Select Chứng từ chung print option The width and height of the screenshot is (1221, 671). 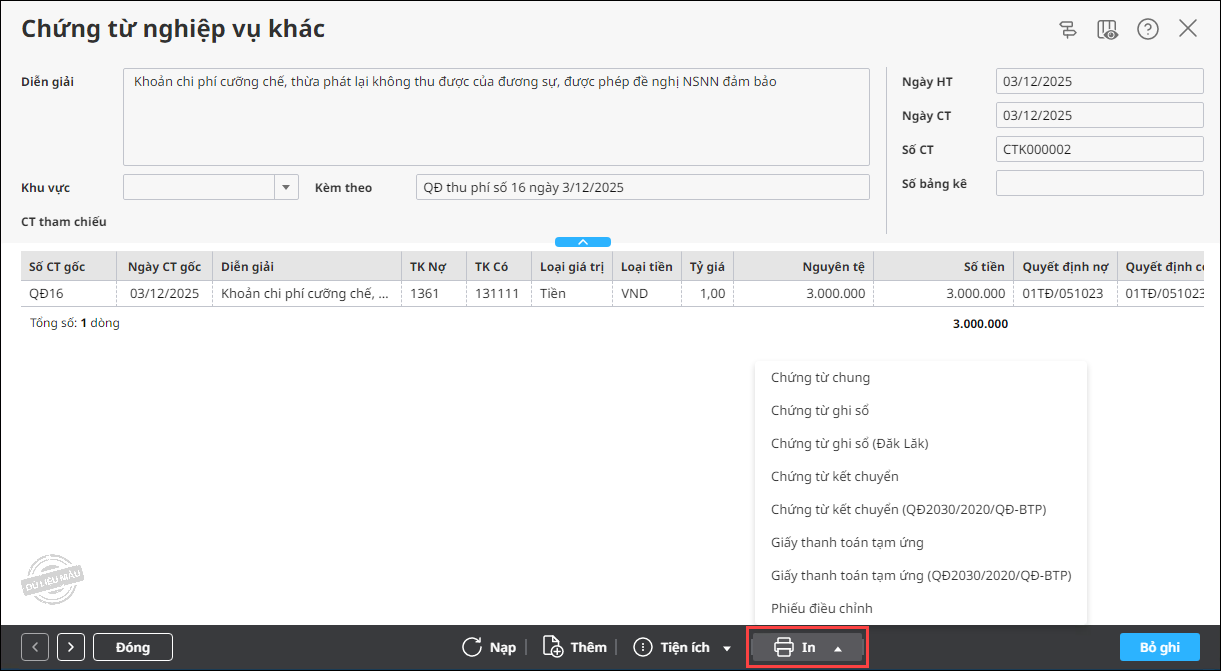click(x=820, y=377)
